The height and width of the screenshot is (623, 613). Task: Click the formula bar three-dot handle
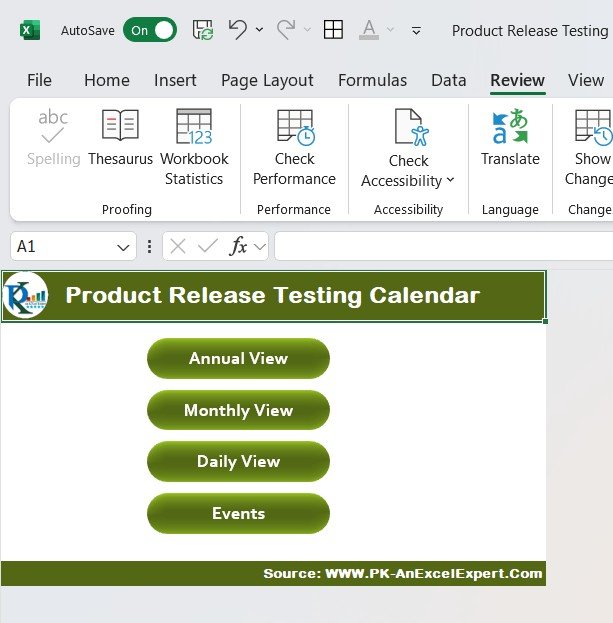point(149,247)
